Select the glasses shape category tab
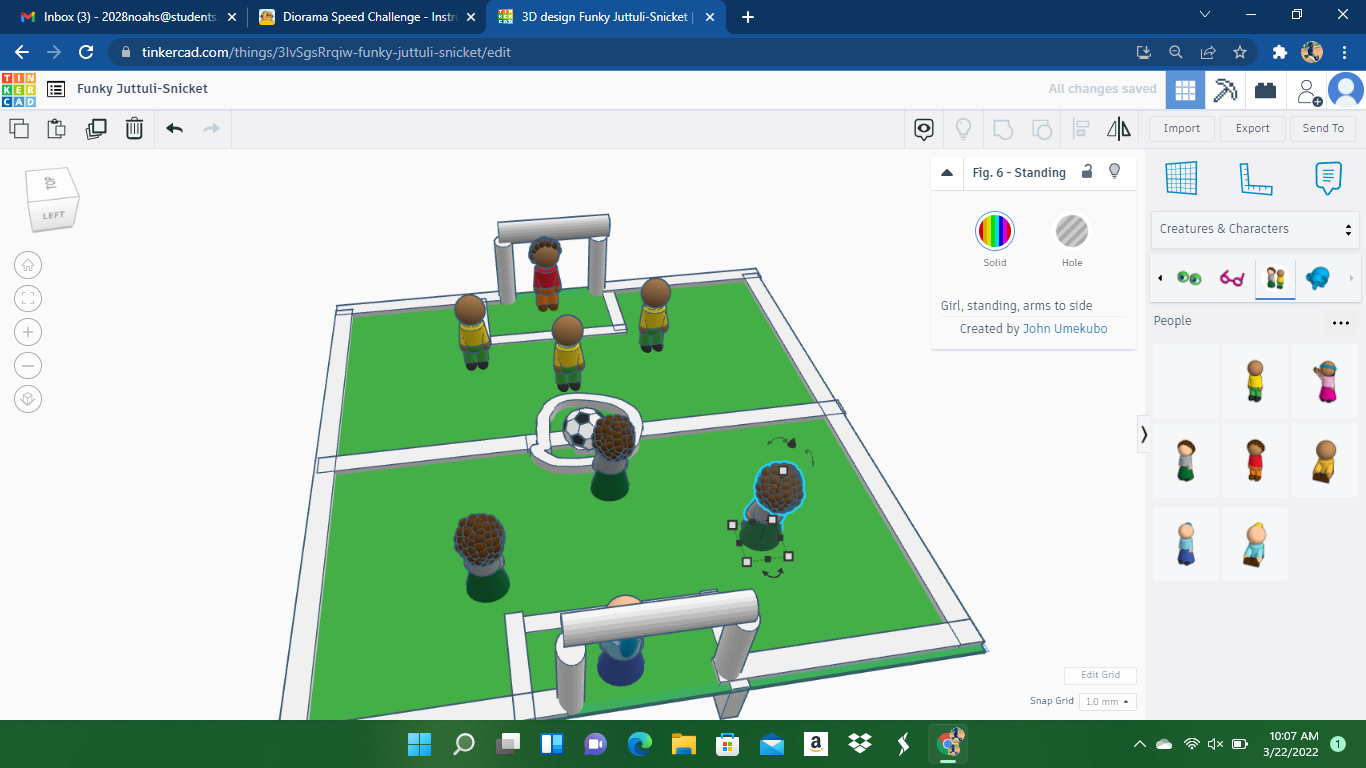Viewport: 1366px width, 768px height. [1231, 278]
